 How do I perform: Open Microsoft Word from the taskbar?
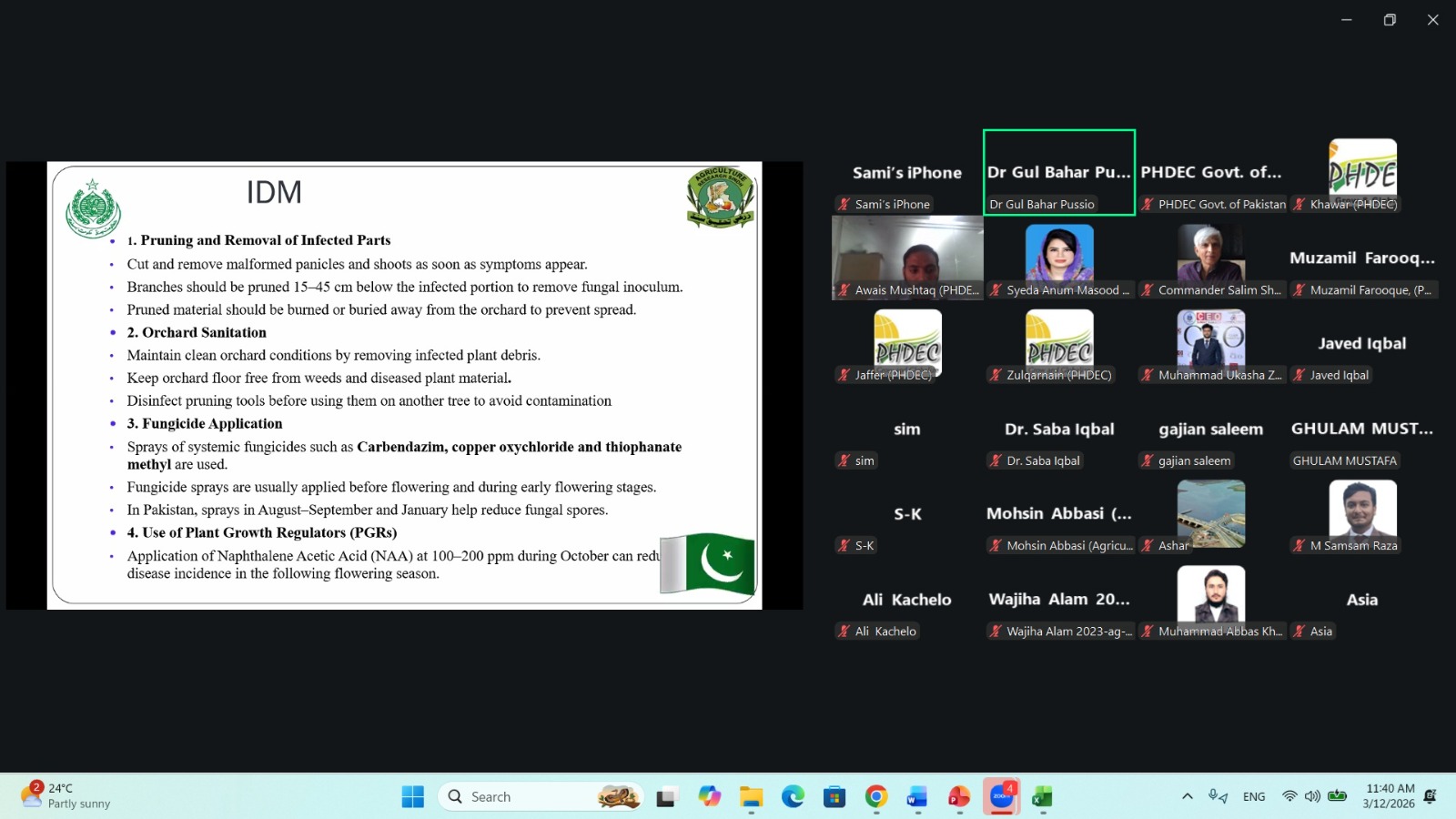coord(916,797)
